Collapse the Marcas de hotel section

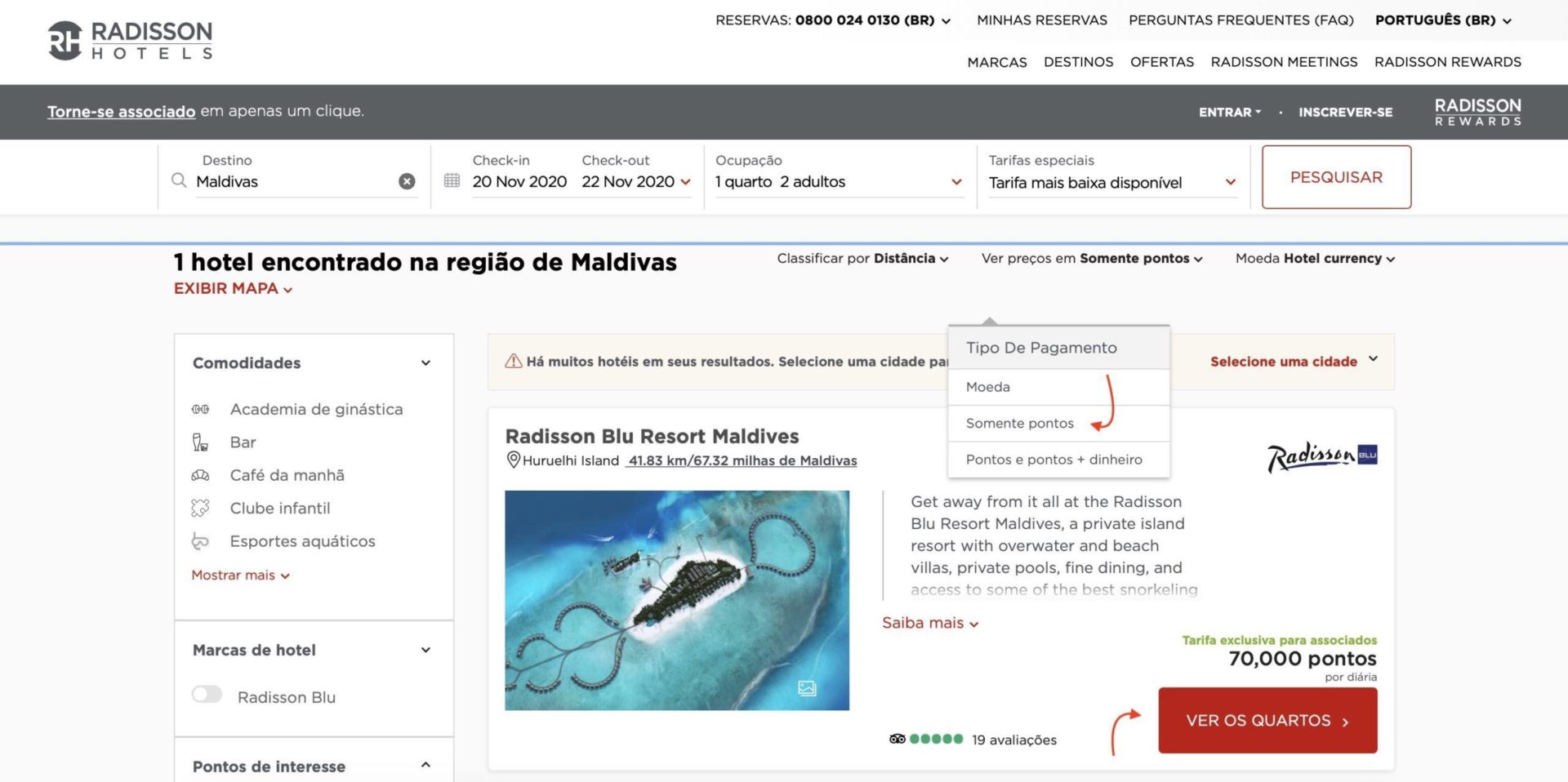(x=425, y=650)
